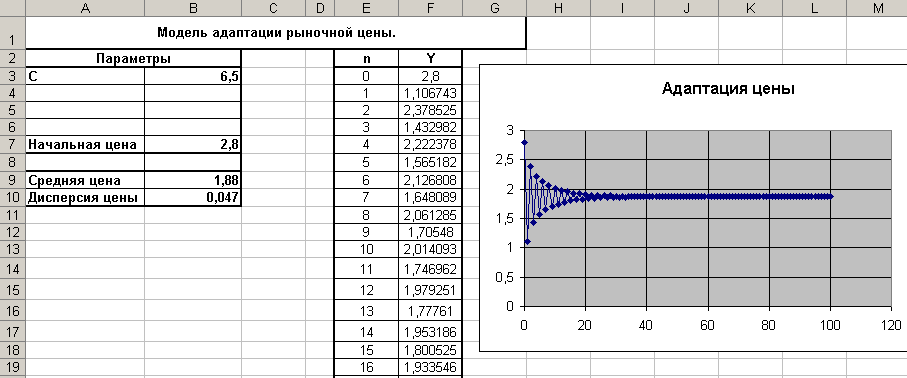Select the Y value 2,222378
907x378 pixels.
(x=430, y=144)
